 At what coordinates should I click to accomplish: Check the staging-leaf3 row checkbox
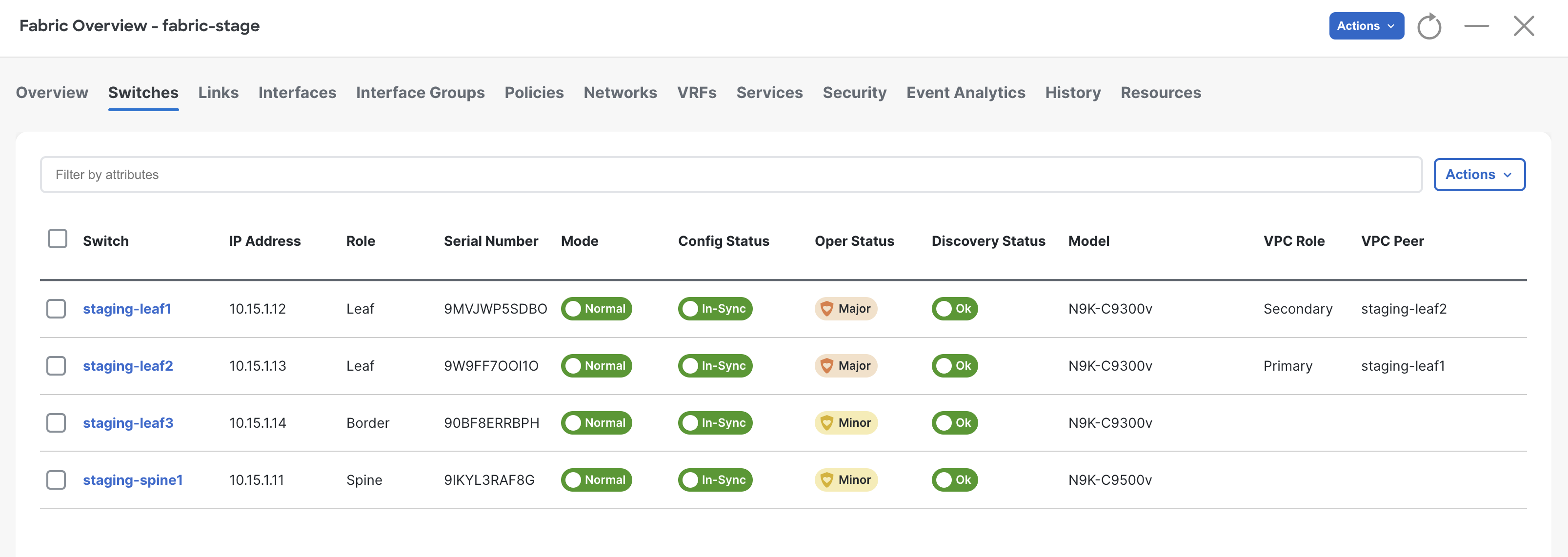(x=56, y=423)
